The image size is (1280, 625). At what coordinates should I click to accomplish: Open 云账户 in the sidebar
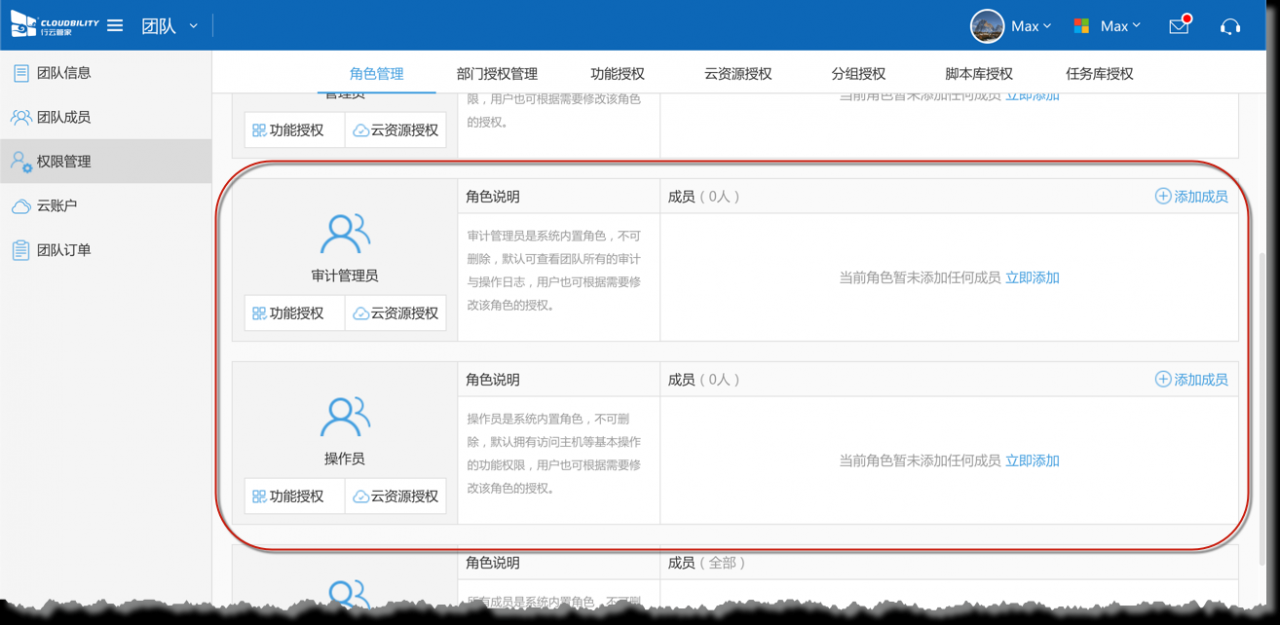tap(57, 206)
